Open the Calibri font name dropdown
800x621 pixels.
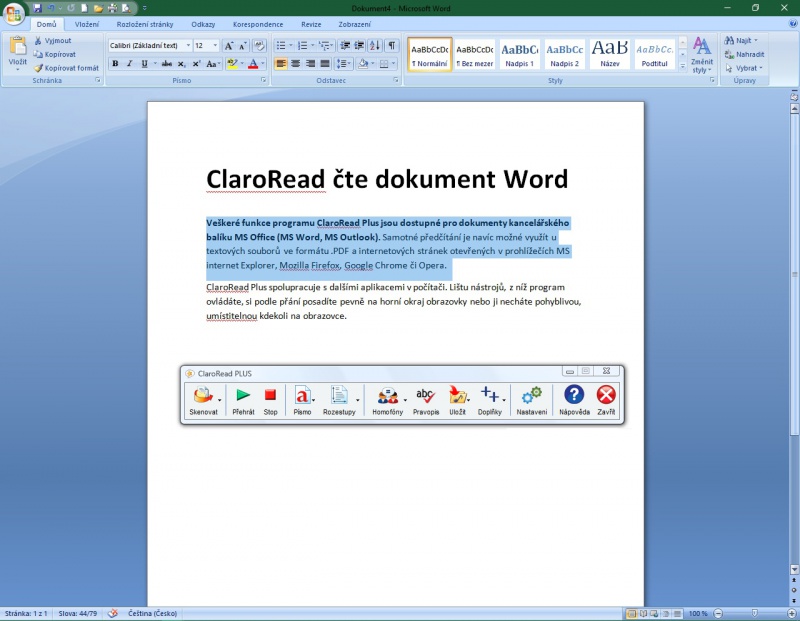tap(188, 45)
